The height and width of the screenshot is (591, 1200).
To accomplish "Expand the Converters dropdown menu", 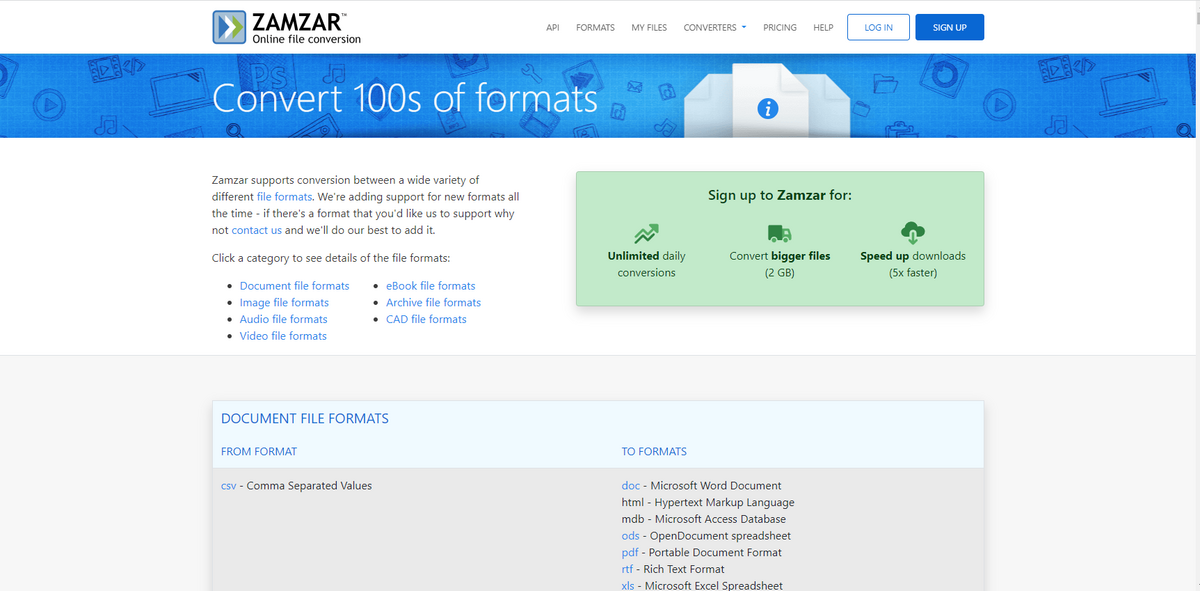I will (715, 28).
